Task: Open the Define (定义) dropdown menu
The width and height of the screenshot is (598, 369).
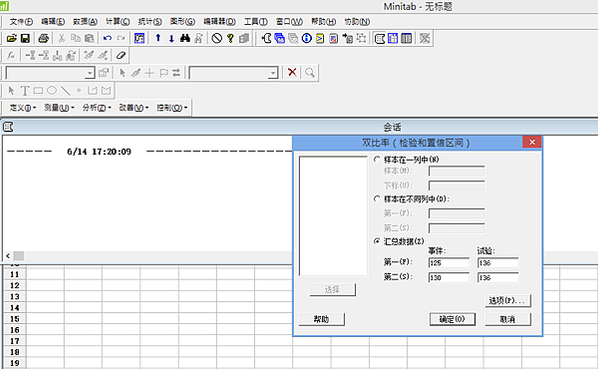Action: [x=23, y=108]
